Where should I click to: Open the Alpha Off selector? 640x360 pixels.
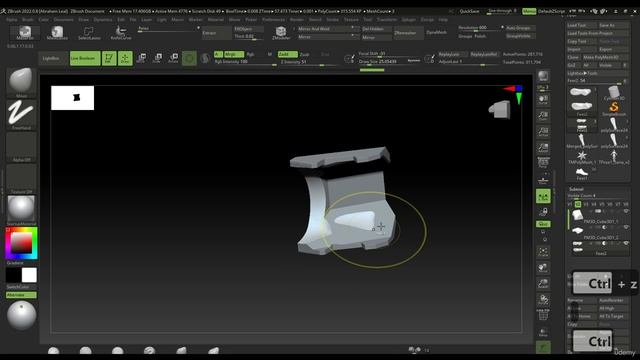[21, 147]
